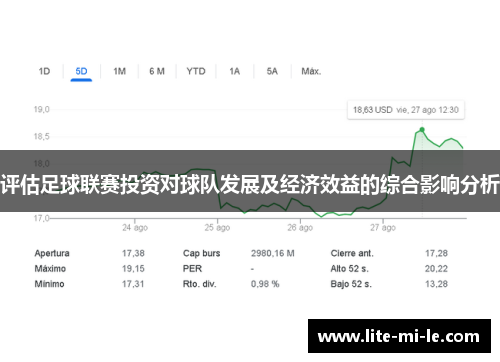Click the 19,0 y-axis value
500x362 pixels.
[41, 109]
